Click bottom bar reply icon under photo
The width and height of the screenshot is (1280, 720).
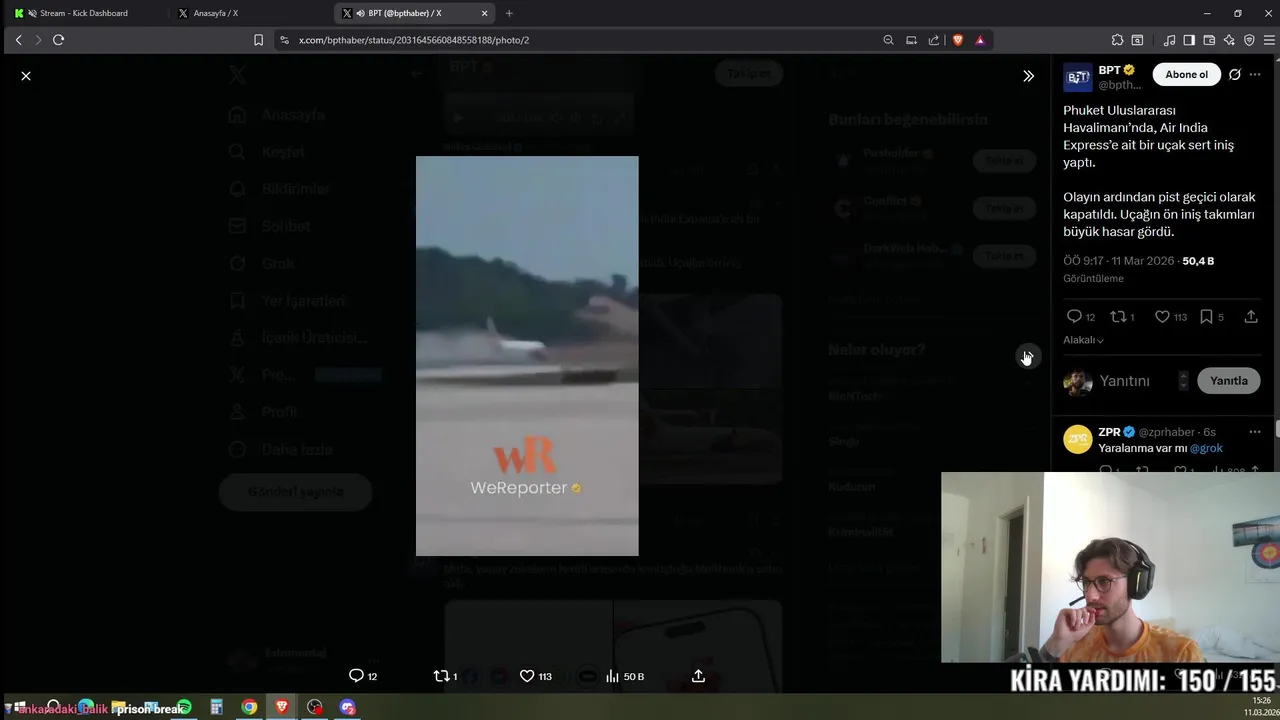356,676
